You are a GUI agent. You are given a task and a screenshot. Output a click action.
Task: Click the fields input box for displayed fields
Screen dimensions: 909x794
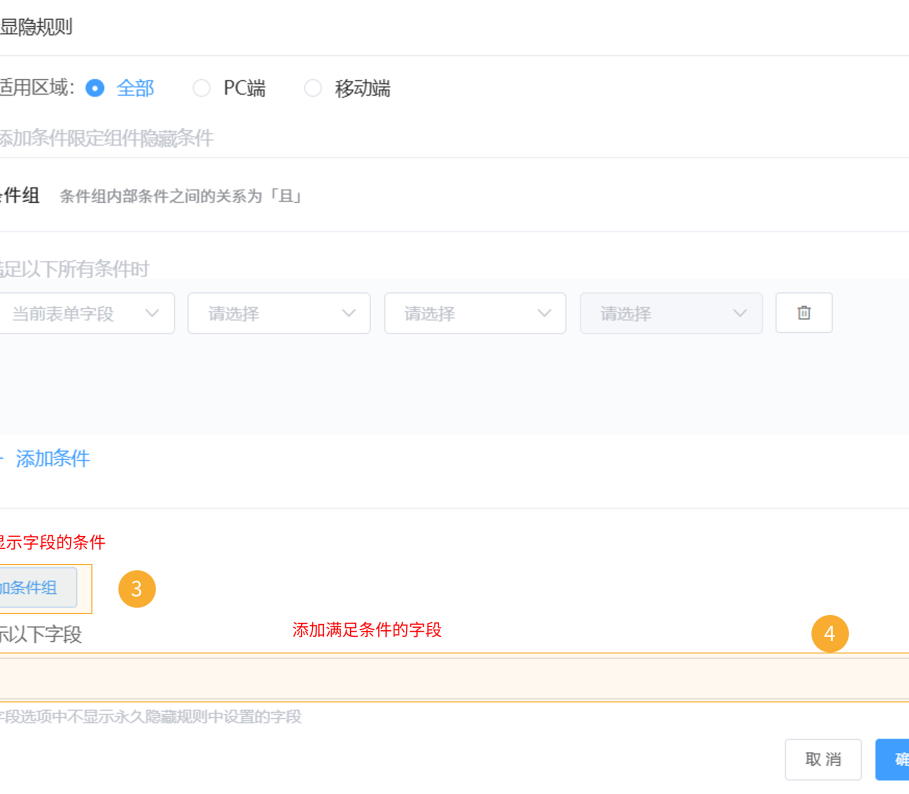tap(454, 678)
